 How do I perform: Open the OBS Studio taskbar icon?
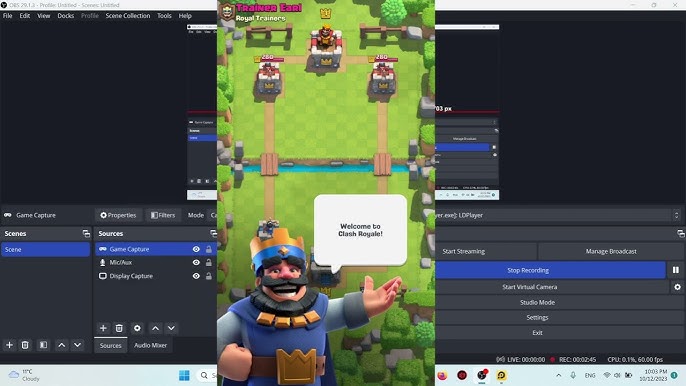click(482, 375)
